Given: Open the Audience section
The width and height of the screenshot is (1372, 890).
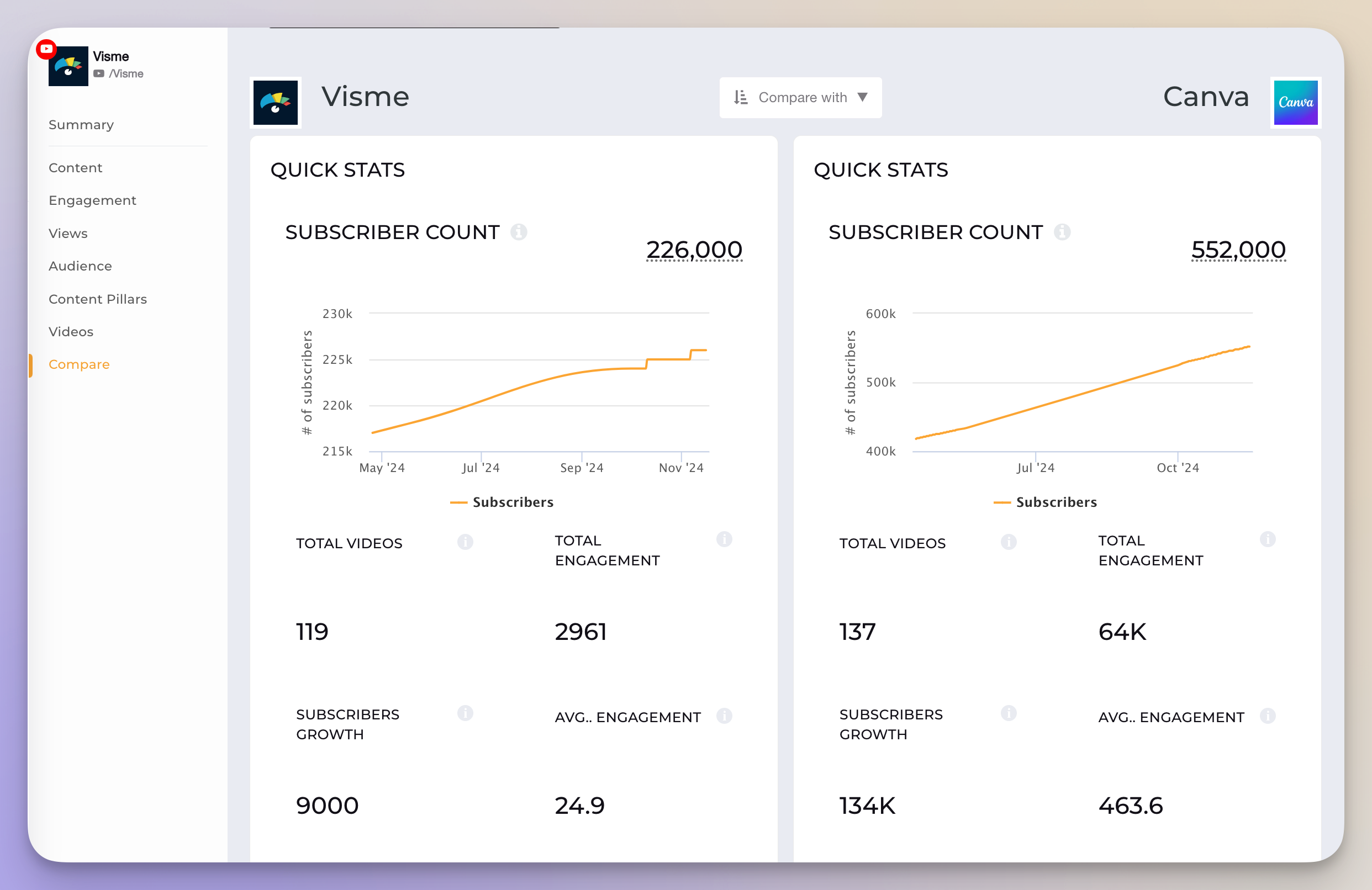Looking at the screenshot, I should pos(80,266).
